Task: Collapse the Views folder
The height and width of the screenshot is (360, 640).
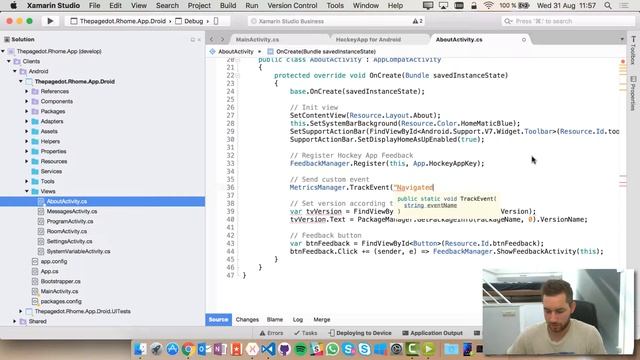Action: pos(27,191)
